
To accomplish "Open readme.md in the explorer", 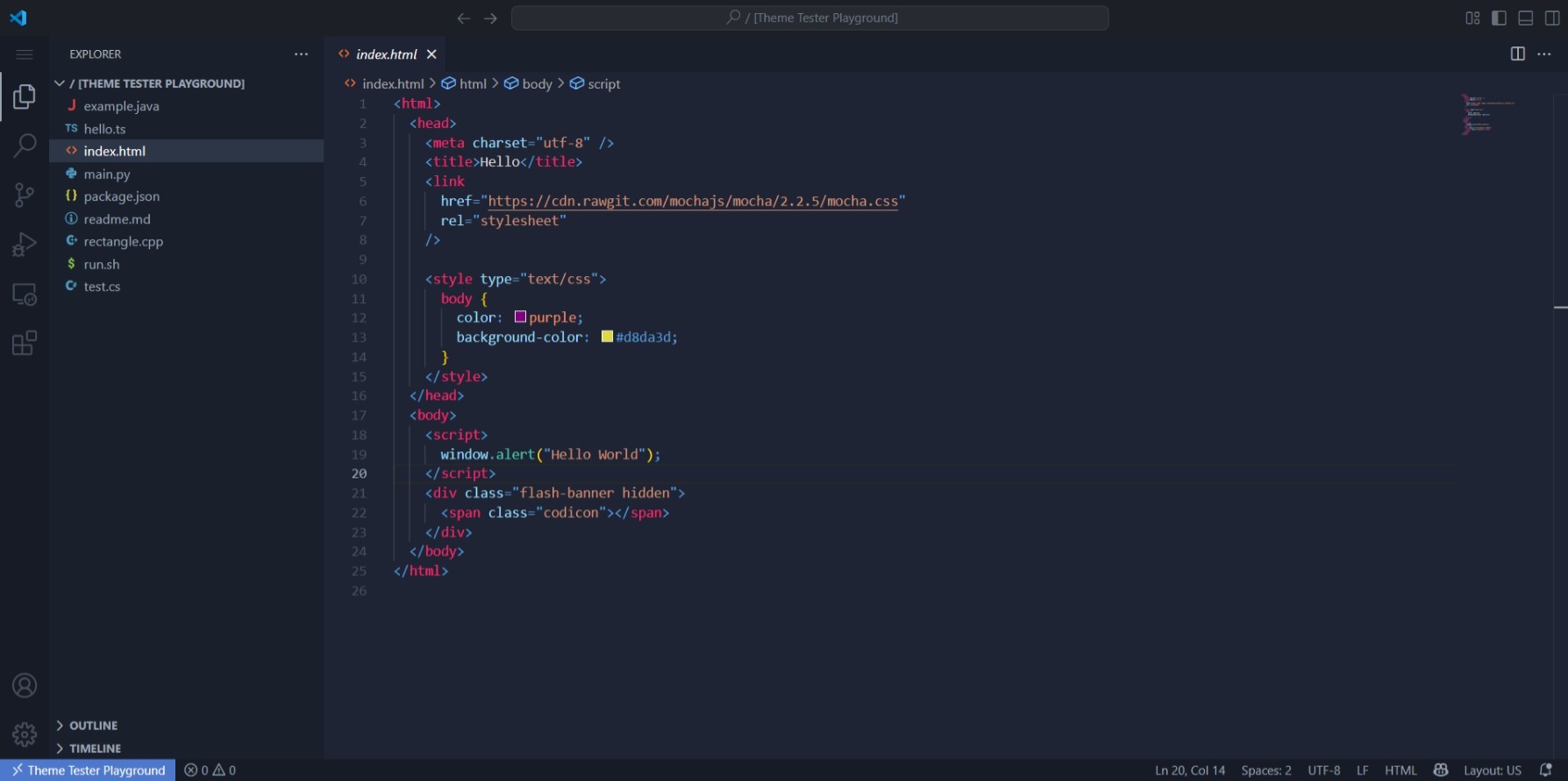I will click(x=187, y=219).
